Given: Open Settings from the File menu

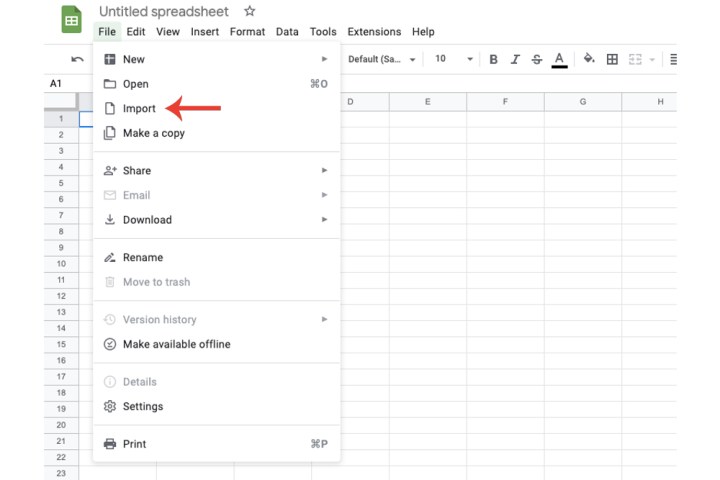Looking at the screenshot, I should (x=143, y=407).
